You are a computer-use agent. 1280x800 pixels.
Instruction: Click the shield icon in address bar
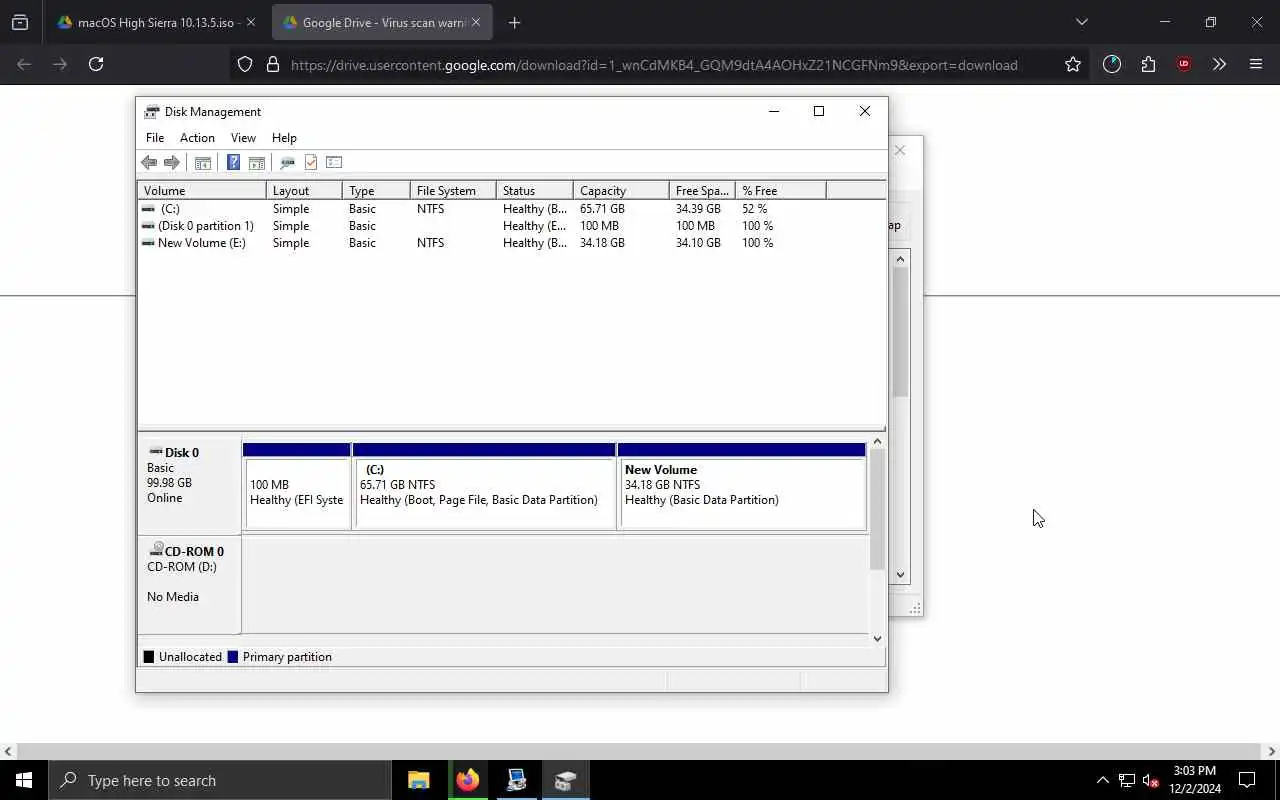click(245, 64)
